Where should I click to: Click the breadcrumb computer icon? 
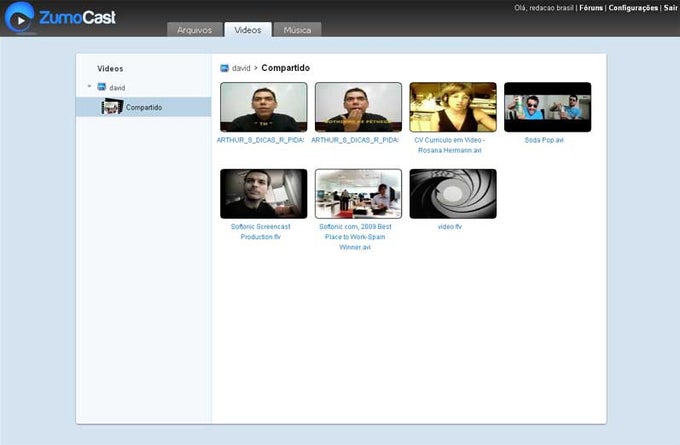tap(224, 68)
